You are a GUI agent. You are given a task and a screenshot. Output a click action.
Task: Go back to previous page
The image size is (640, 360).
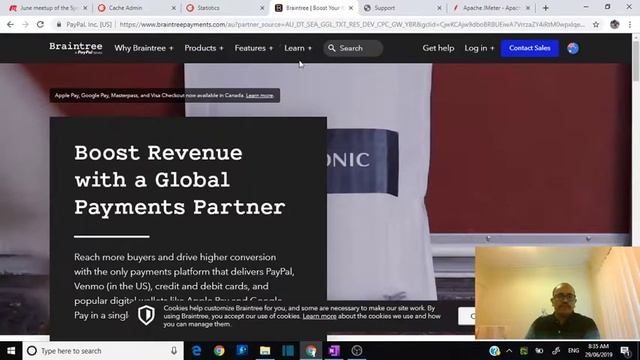click(x=10, y=24)
